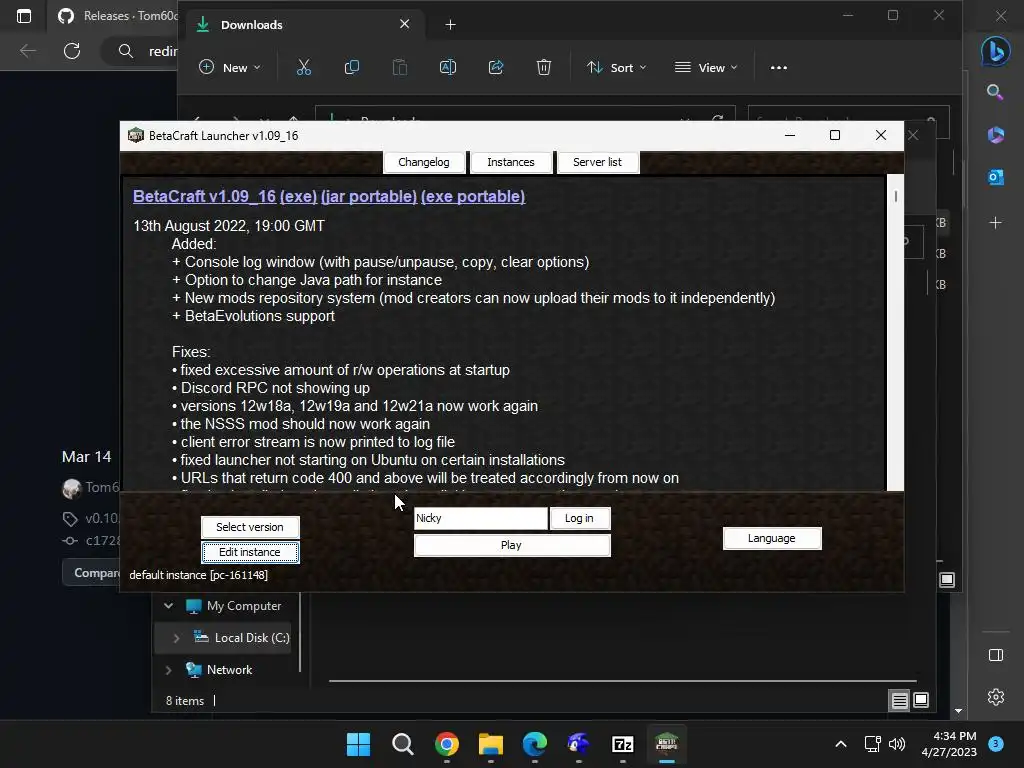Open the (jar portable) download link
Image resolution: width=1024 pixels, height=768 pixels.
(x=369, y=197)
